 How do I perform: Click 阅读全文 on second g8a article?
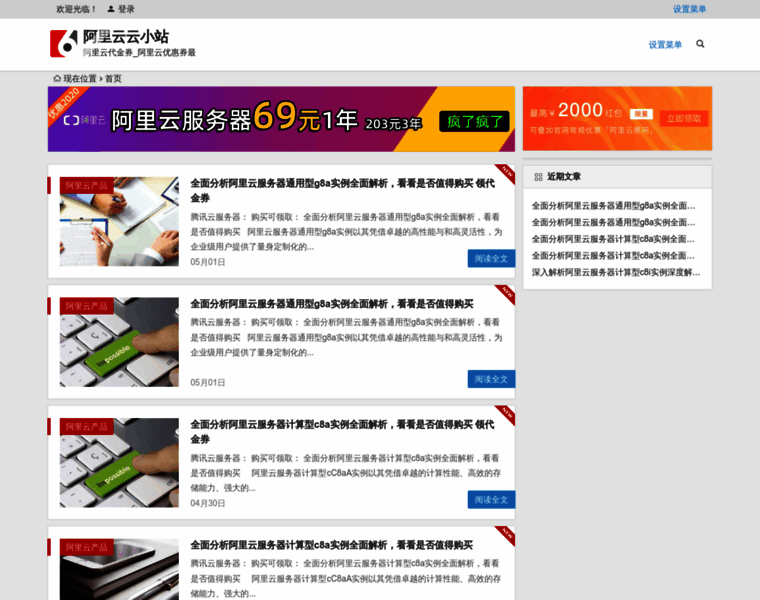click(491, 379)
